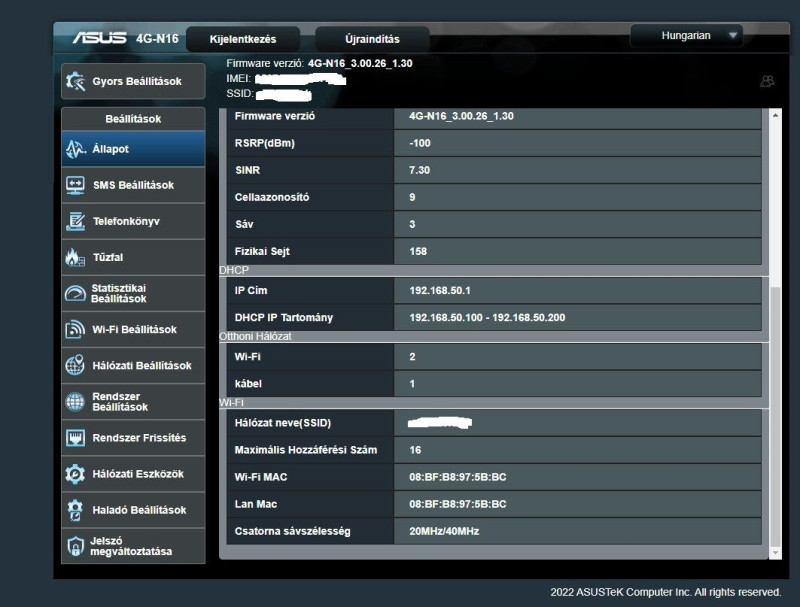The height and width of the screenshot is (607, 800).
Task: Open Wi-Fi Beállítások menu item
Action: pyautogui.click(x=133, y=330)
